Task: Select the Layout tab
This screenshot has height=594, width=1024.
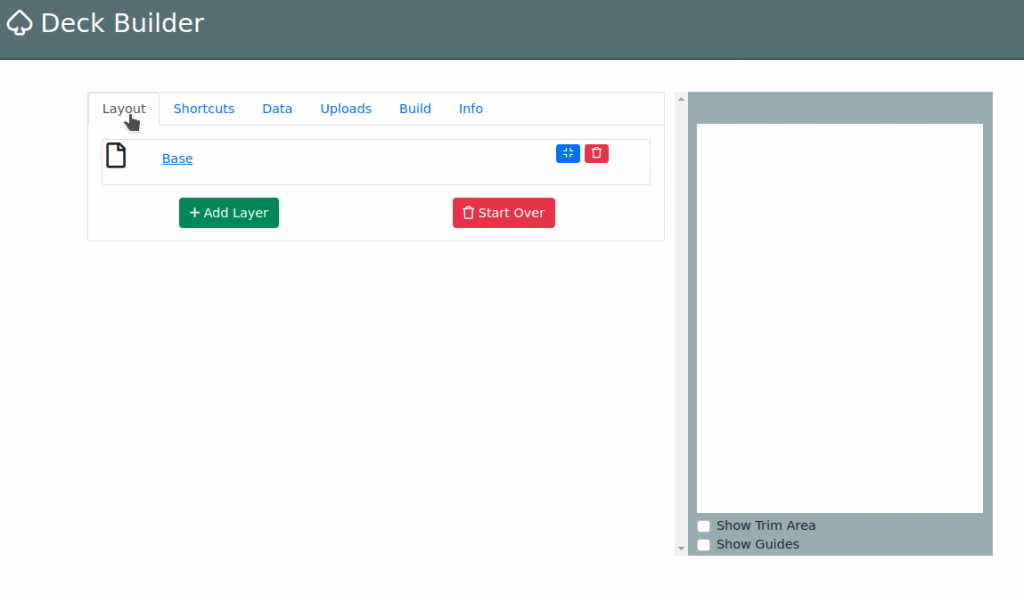Action: 124,109
